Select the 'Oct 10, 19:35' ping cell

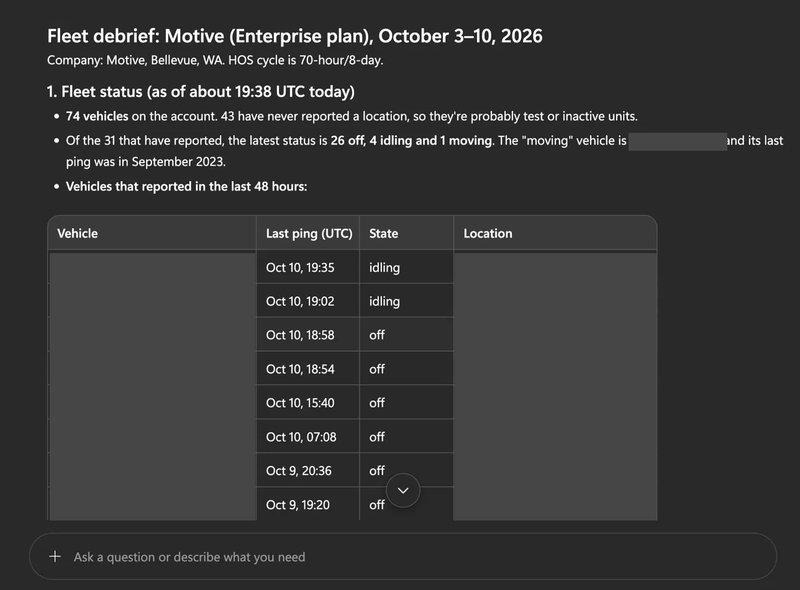click(308, 267)
